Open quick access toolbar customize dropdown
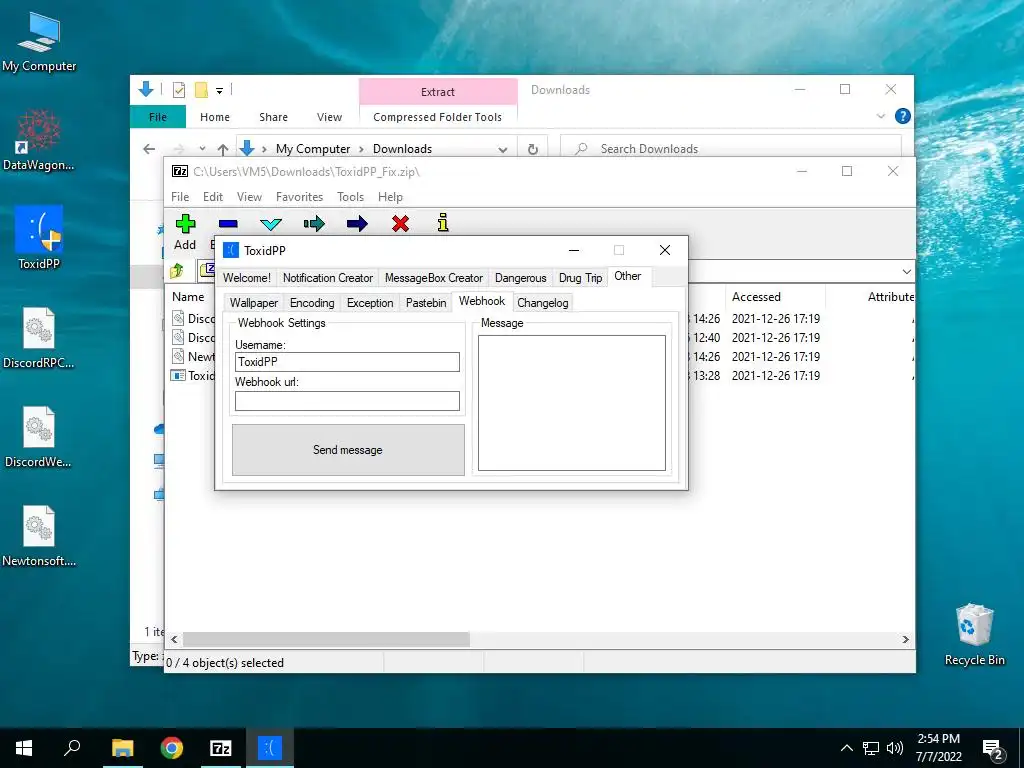This screenshot has width=1024, height=768. pyautogui.click(x=219, y=91)
